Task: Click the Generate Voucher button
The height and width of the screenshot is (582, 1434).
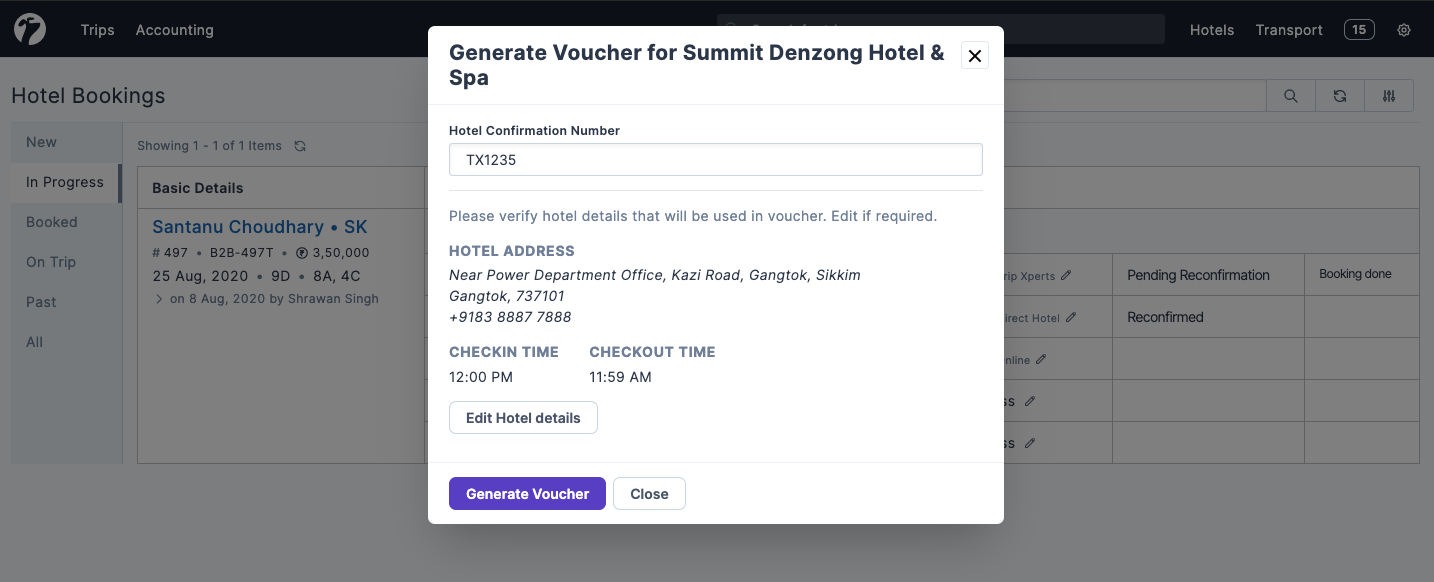Action: coord(527,493)
